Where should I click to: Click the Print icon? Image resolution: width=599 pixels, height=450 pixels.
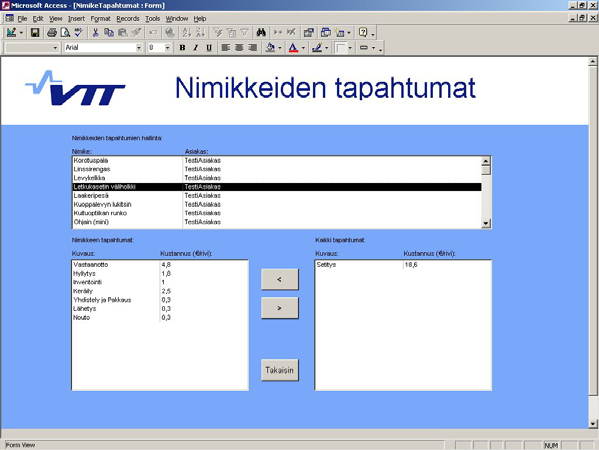(x=52, y=33)
